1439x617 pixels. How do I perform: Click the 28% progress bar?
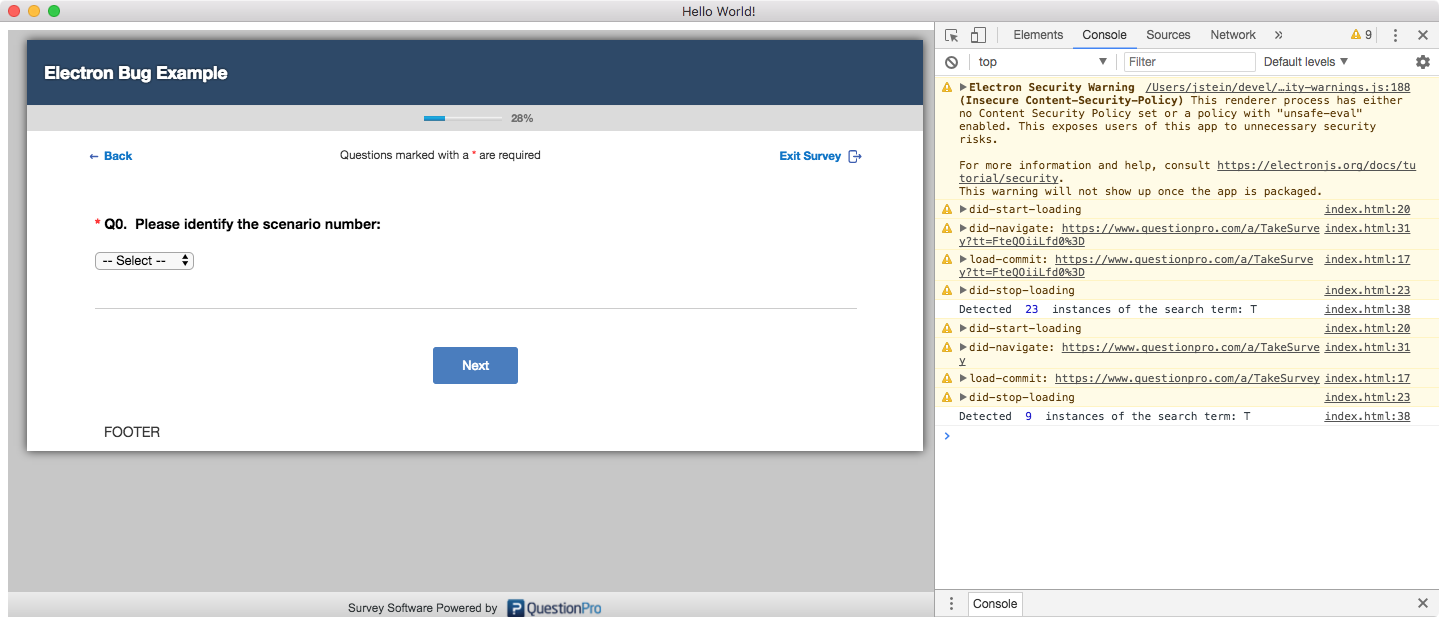click(x=462, y=118)
